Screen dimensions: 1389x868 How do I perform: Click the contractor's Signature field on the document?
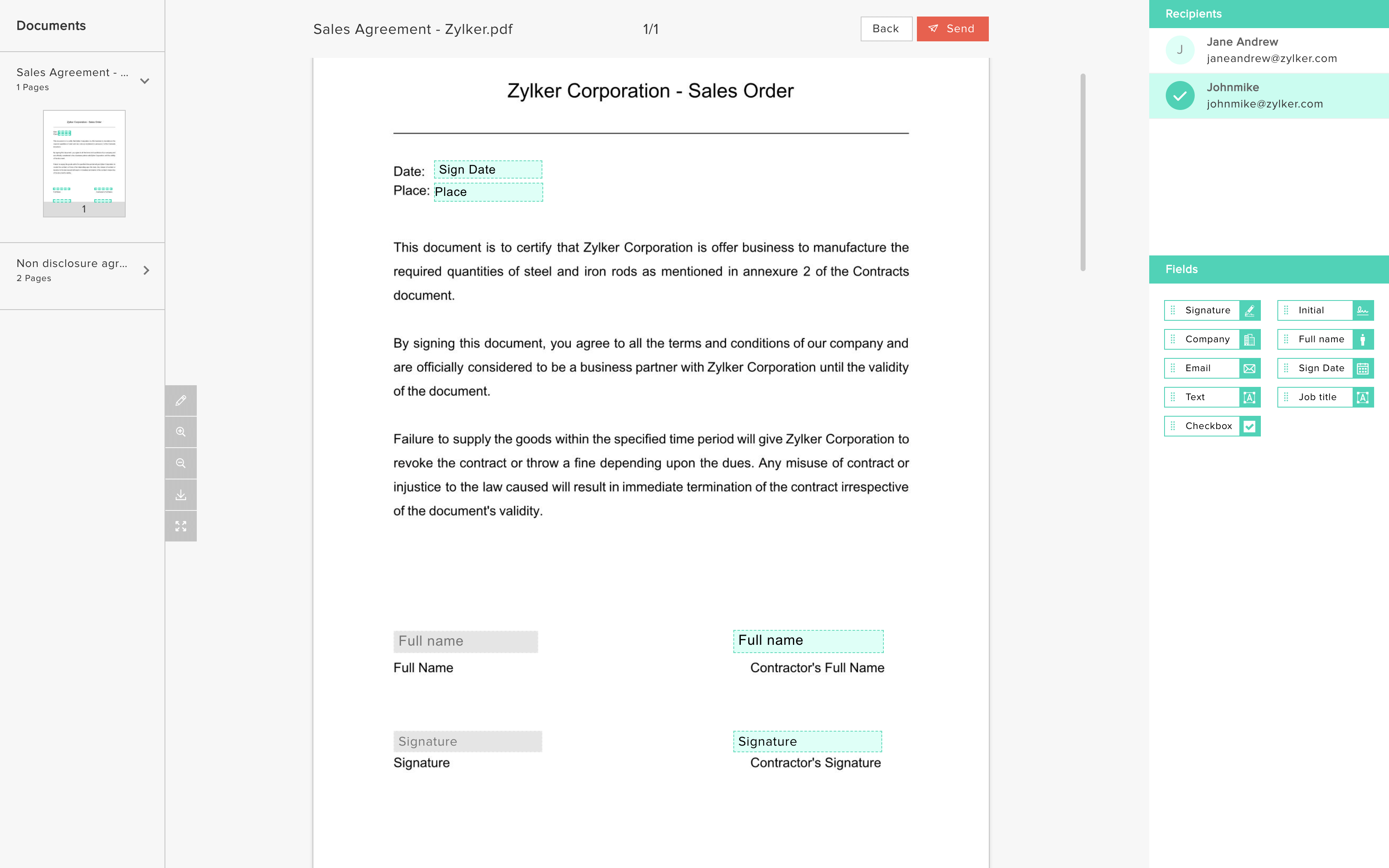tap(807, 742)
